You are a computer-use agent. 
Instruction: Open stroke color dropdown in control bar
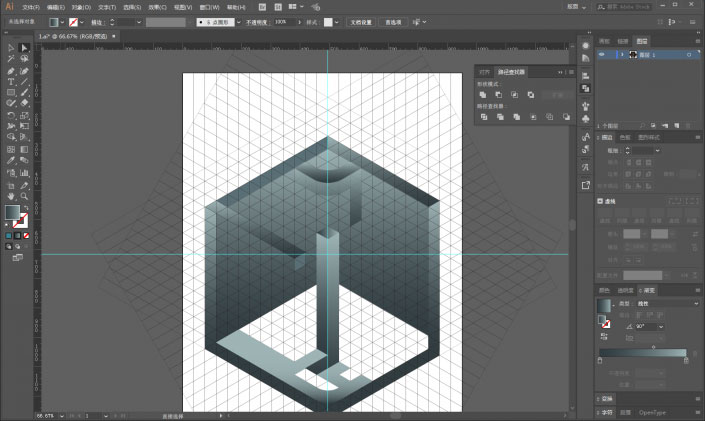pos(82,22)
